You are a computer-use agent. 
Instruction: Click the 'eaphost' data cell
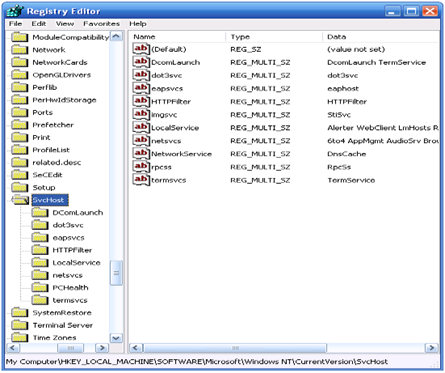343,88
